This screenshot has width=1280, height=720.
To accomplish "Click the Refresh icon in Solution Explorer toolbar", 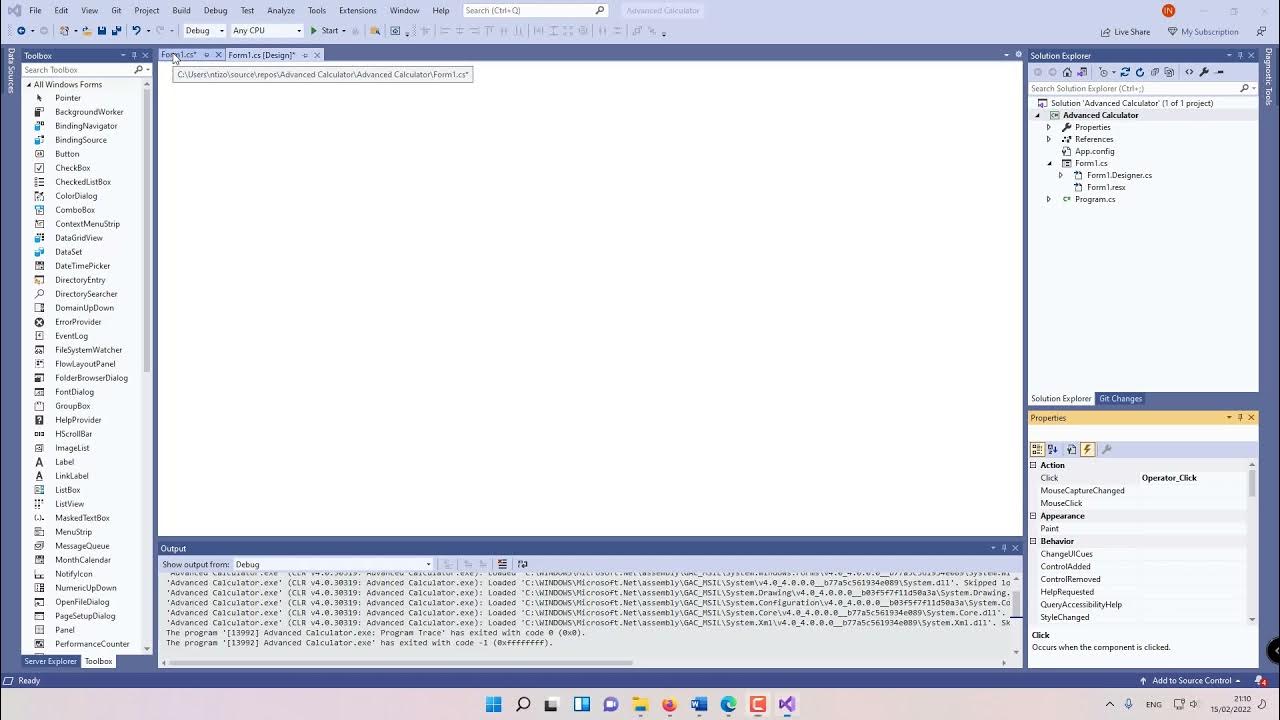I will (1139, 72).
